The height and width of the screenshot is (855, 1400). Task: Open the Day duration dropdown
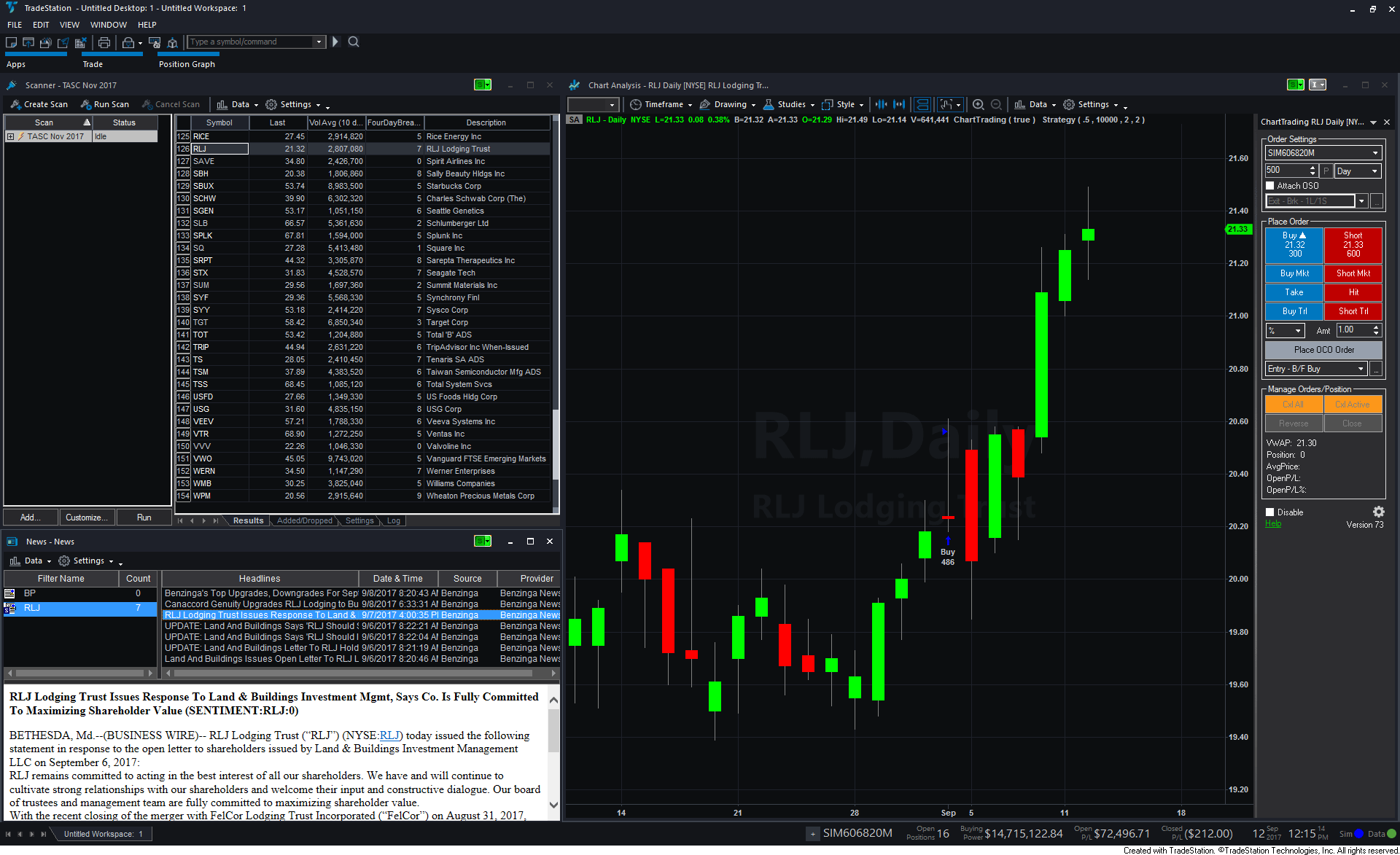click(1374, 171)
